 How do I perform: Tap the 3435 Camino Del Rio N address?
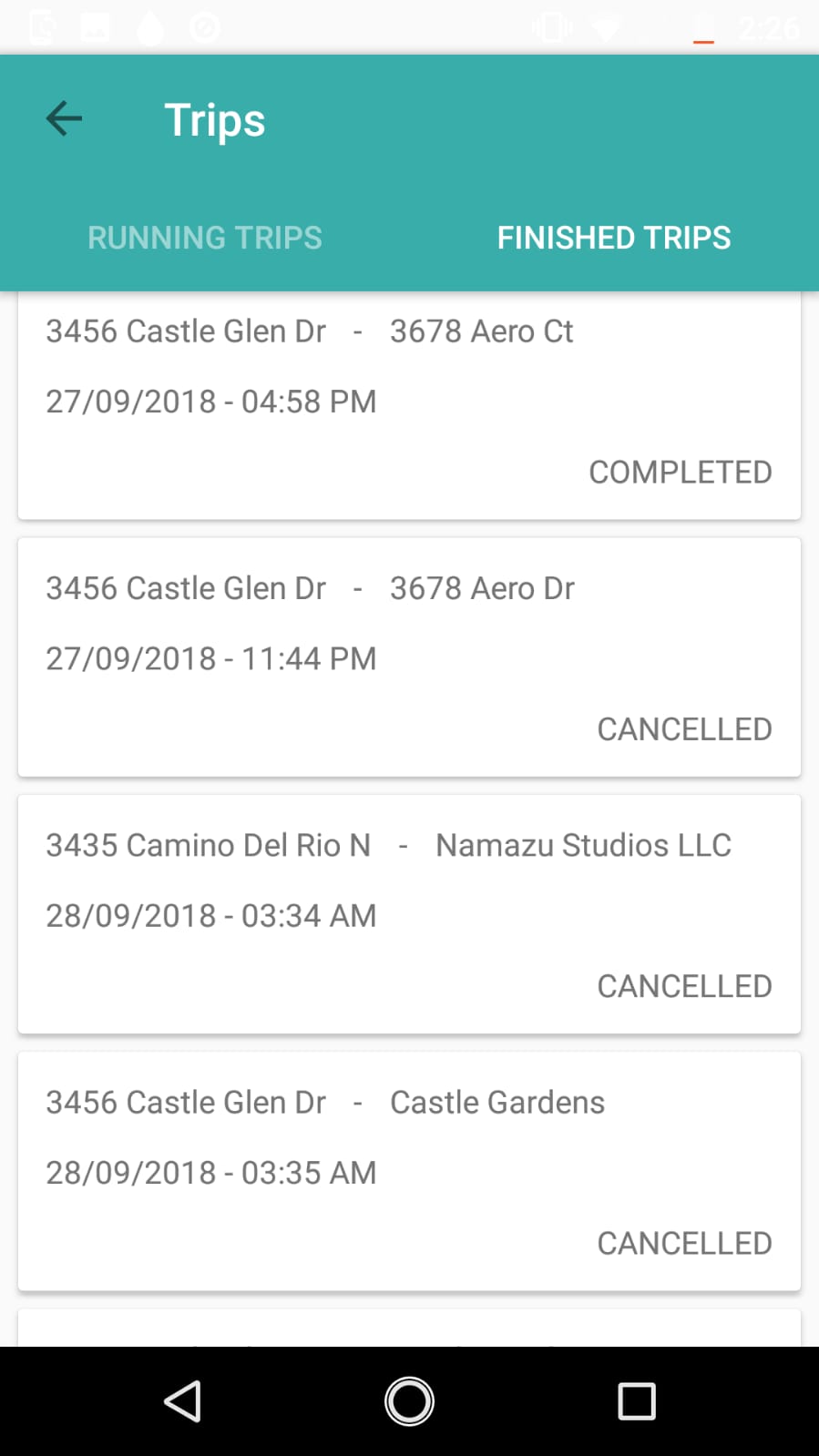tap(209, 845)
